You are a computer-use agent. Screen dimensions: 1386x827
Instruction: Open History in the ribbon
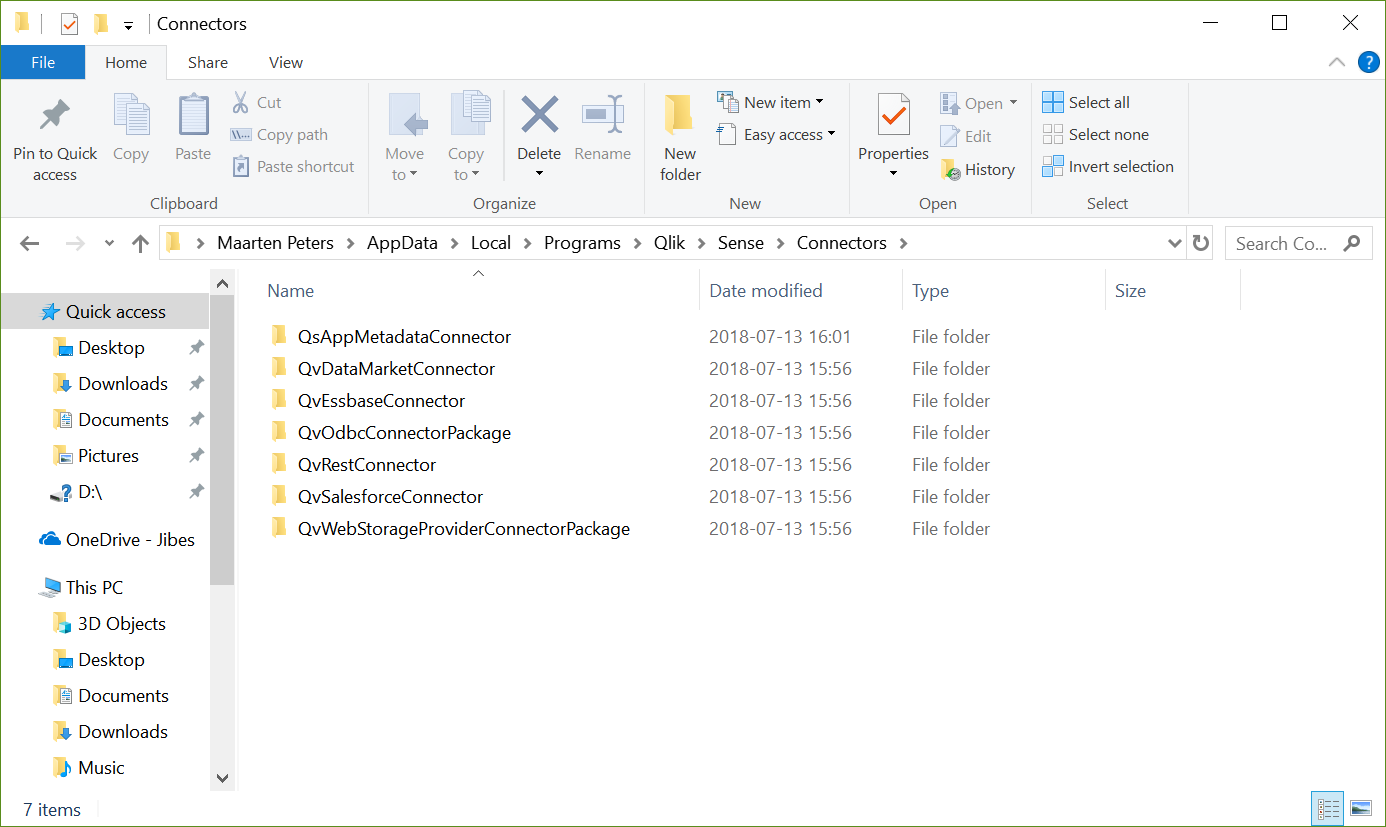[978, 169]
